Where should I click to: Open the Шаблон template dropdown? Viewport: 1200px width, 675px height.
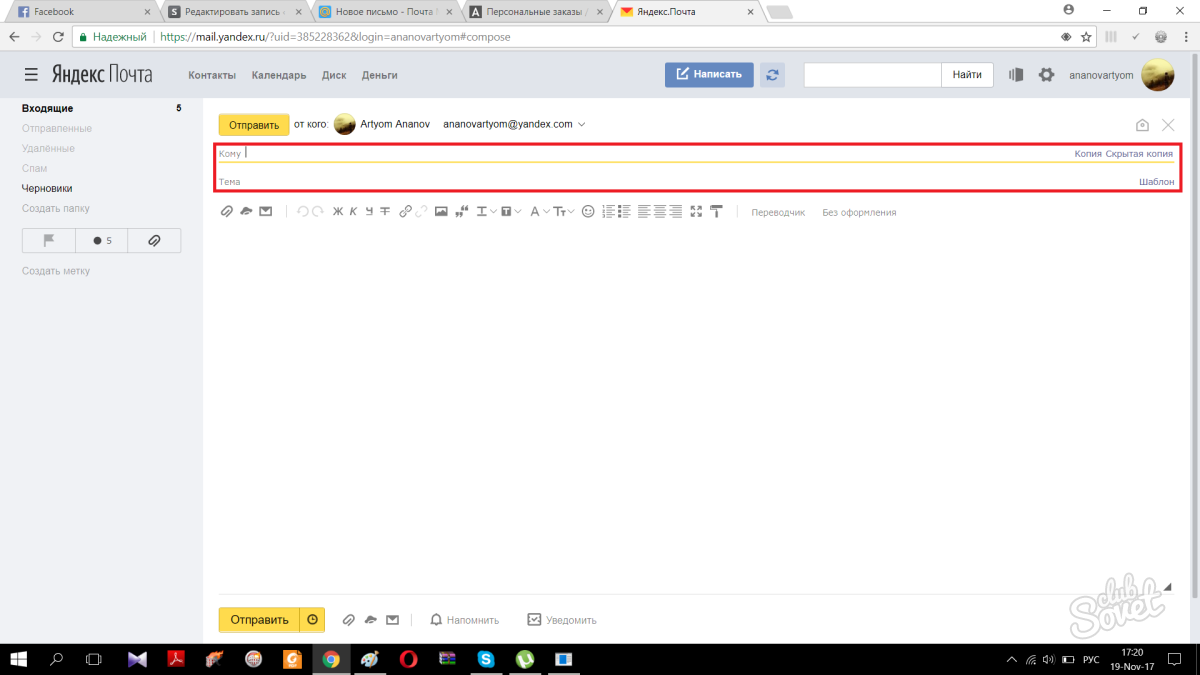pyautogui.click(x=1156, y=182)
